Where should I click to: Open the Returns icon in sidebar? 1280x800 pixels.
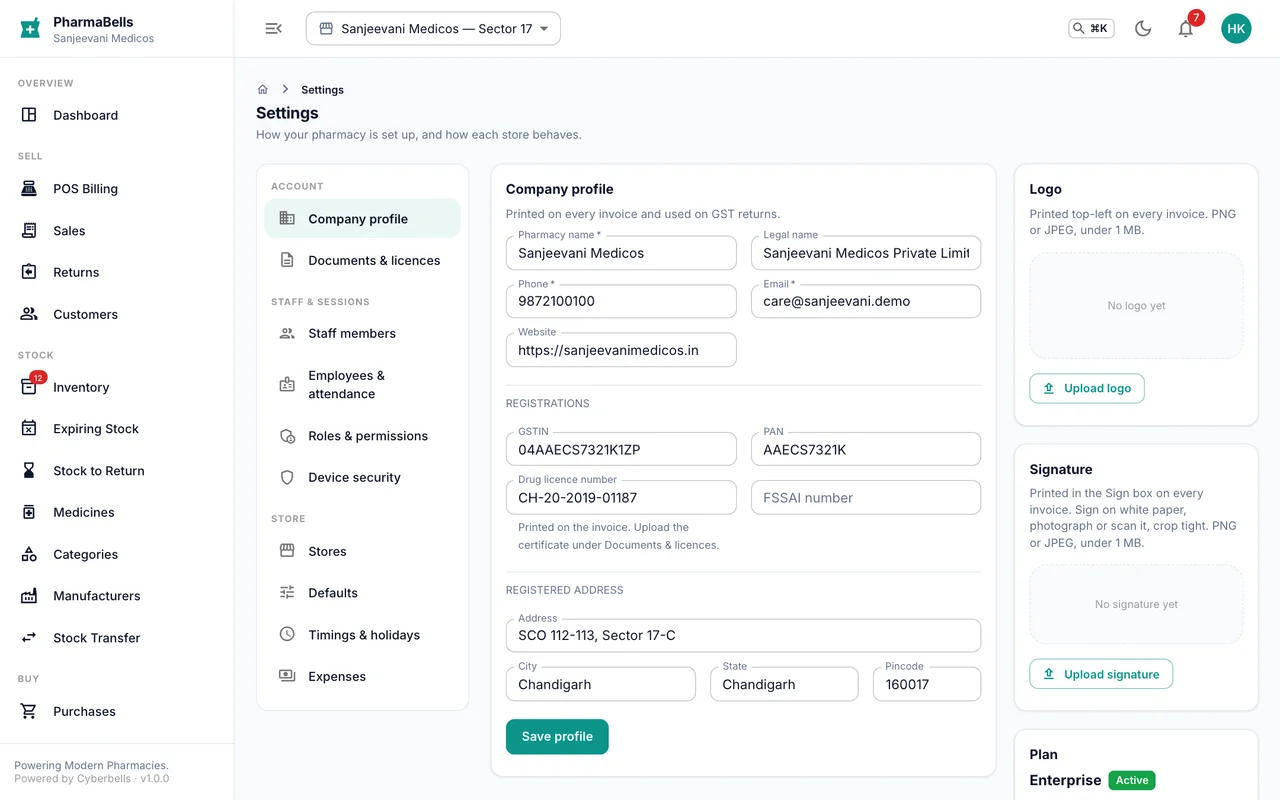pos(29,272)
